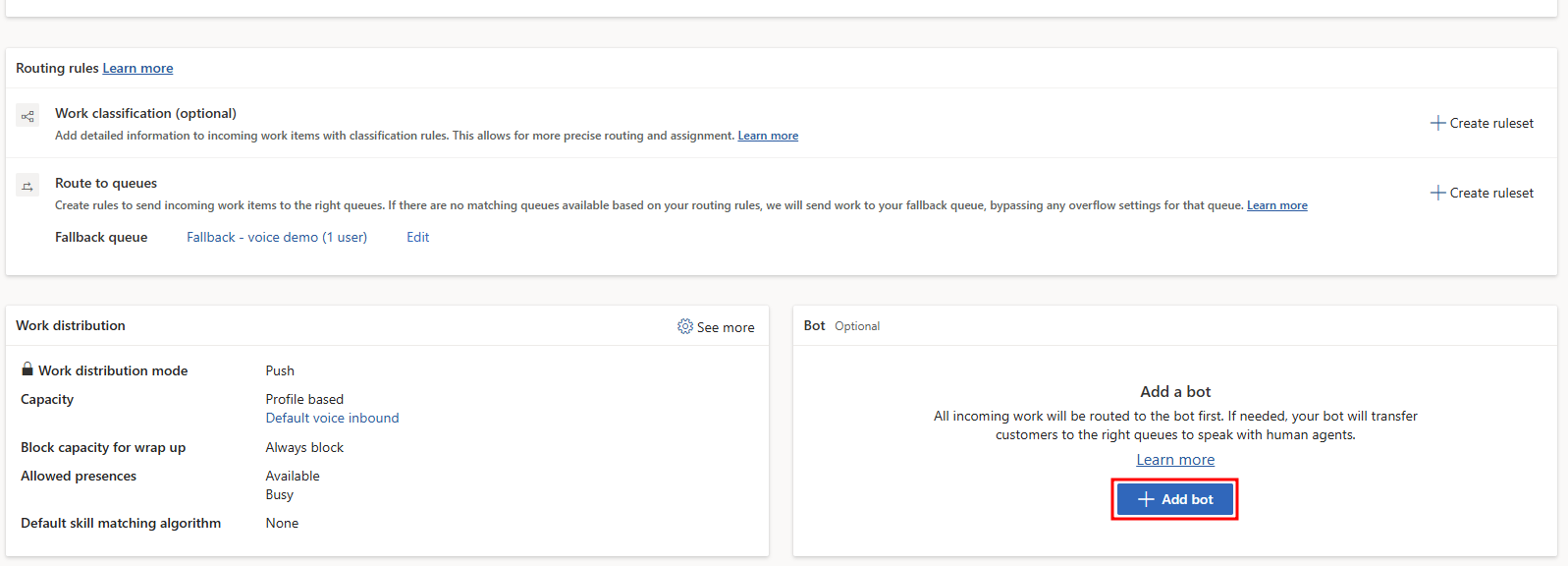Click the Allowed presences label

coord(79,476)
